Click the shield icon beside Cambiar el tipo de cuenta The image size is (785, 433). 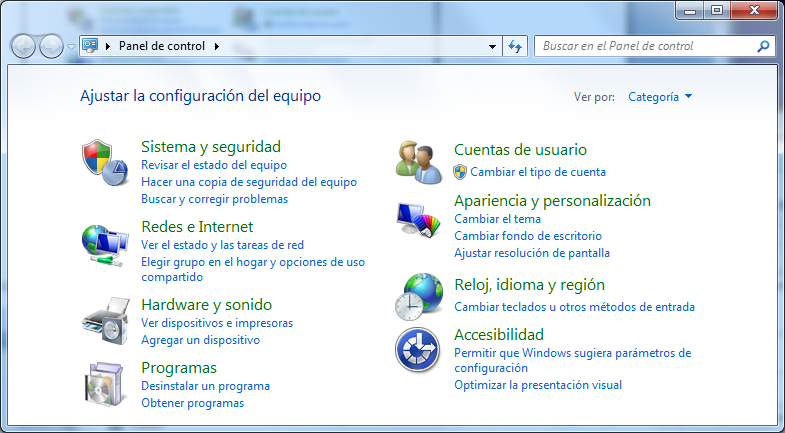460,172
